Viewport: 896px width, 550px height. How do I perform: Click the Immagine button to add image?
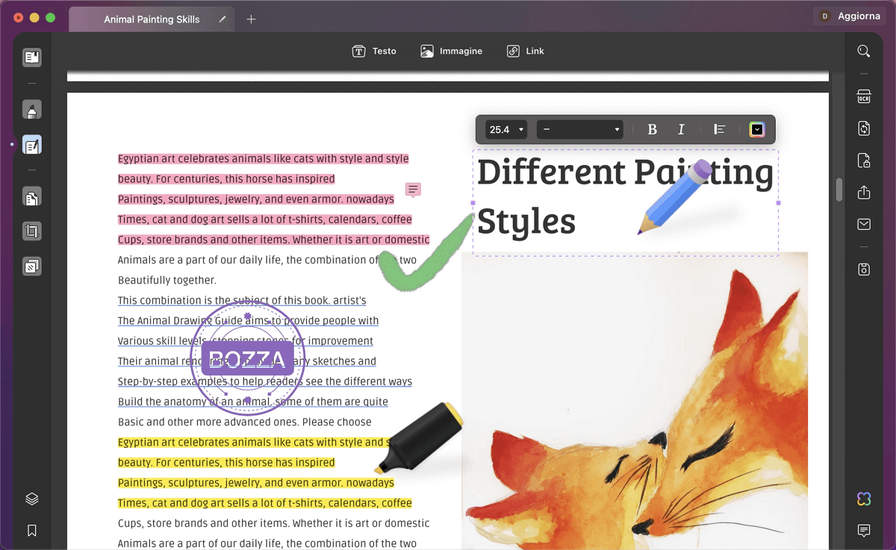(x=452, y=51)
